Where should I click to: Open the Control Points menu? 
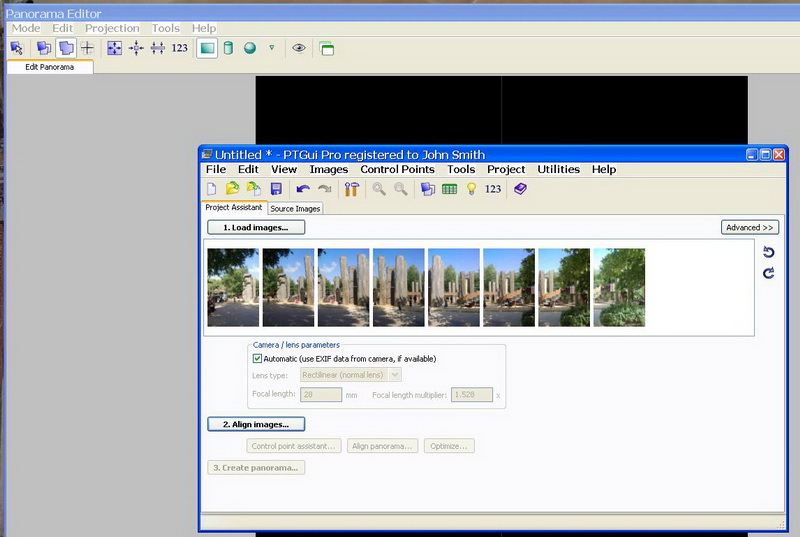pos(397,169)
